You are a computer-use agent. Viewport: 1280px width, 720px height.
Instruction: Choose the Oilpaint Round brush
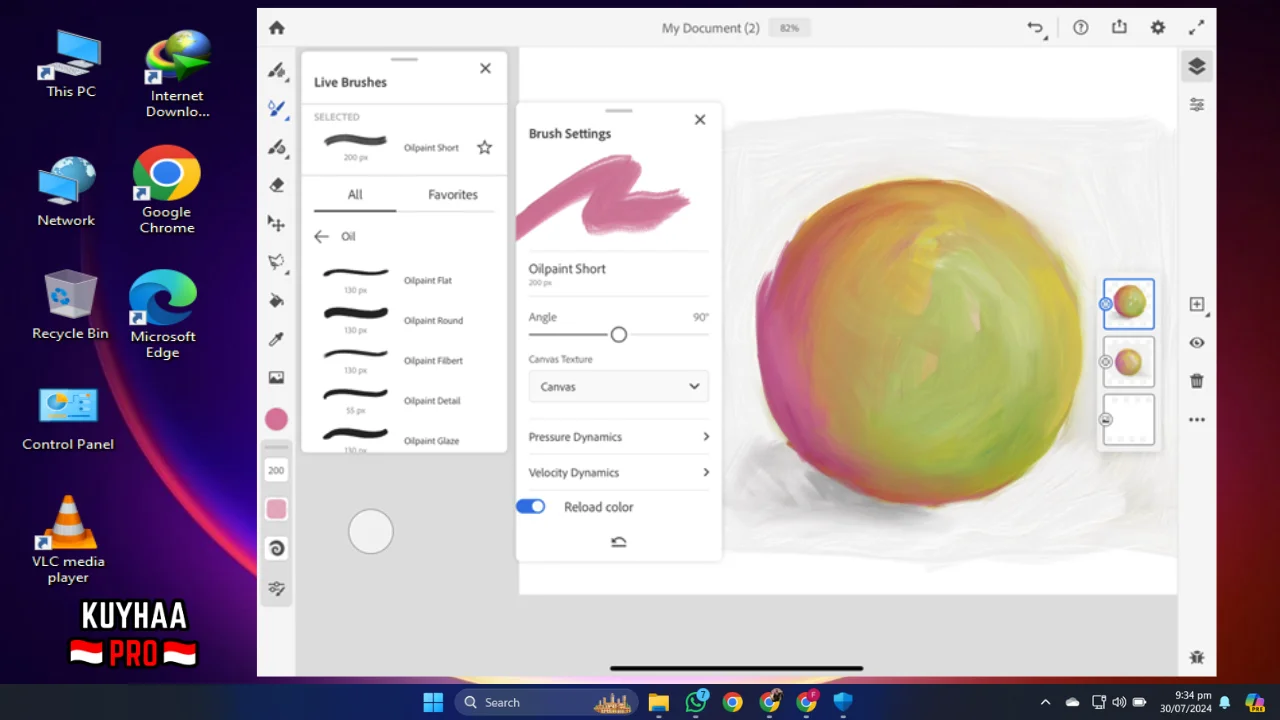pos(403,319)
